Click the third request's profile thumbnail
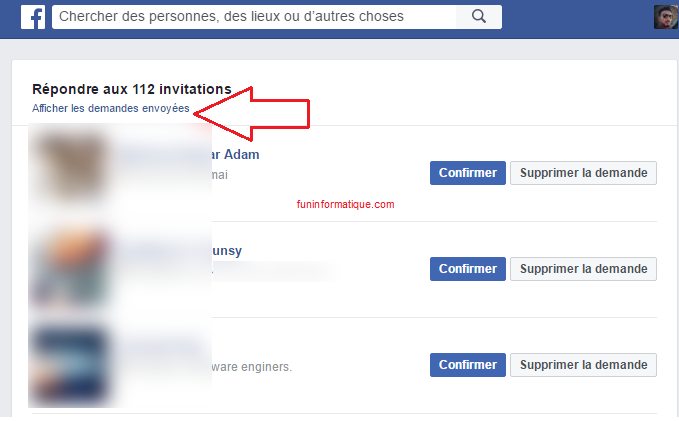679x421 pixels. [68, 363]
